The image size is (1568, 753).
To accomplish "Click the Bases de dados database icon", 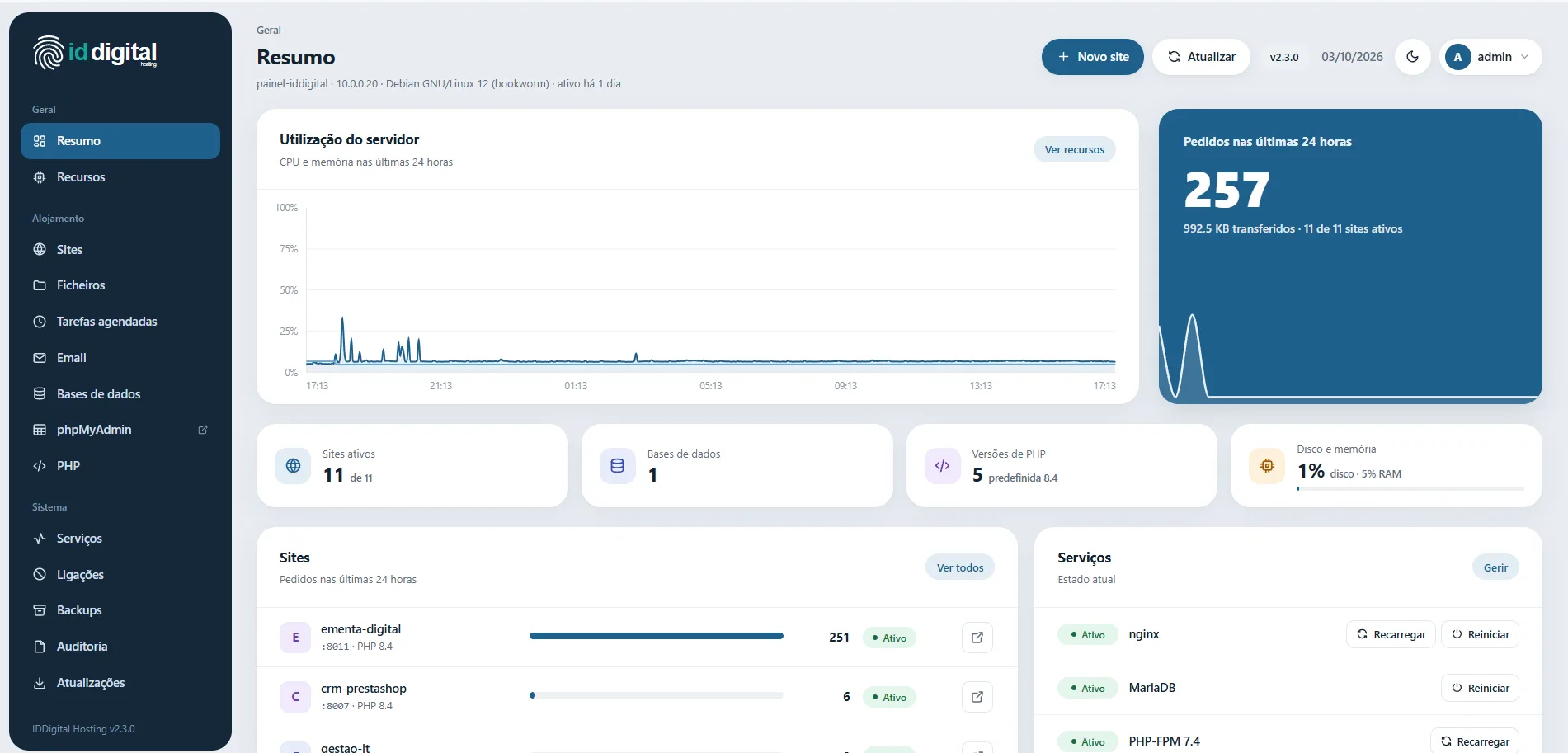I will 40,394.
